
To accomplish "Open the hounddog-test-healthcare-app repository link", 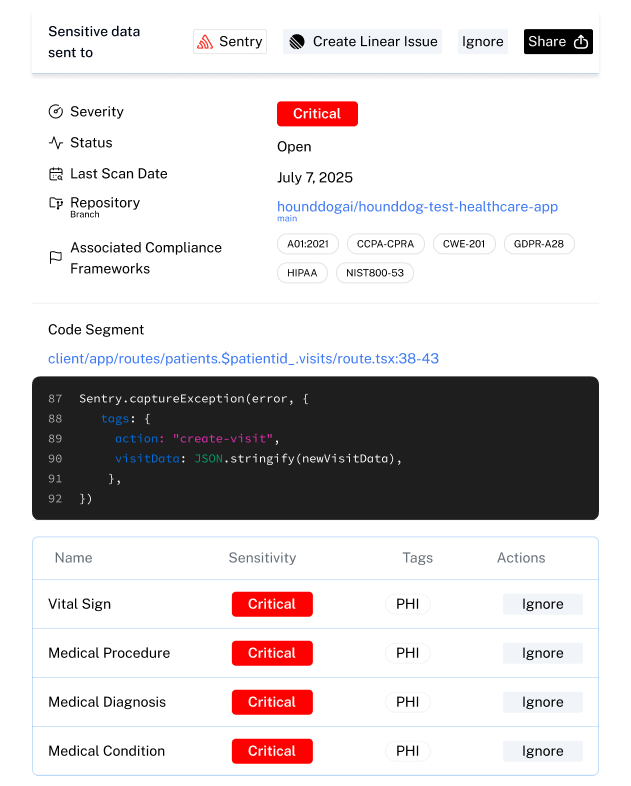I will pos(417,207).
